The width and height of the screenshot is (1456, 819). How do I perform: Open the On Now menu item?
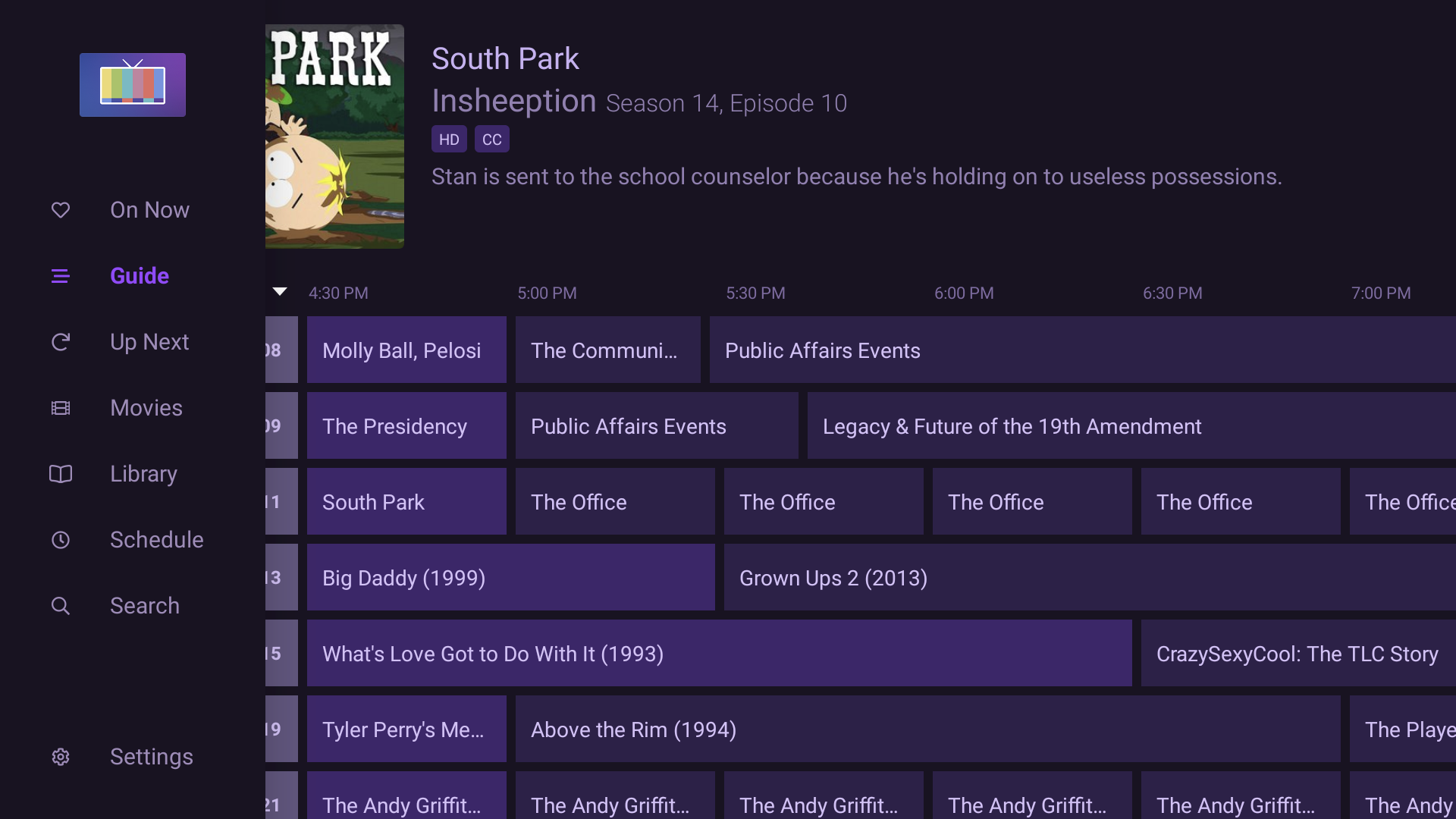click(149, 210)
